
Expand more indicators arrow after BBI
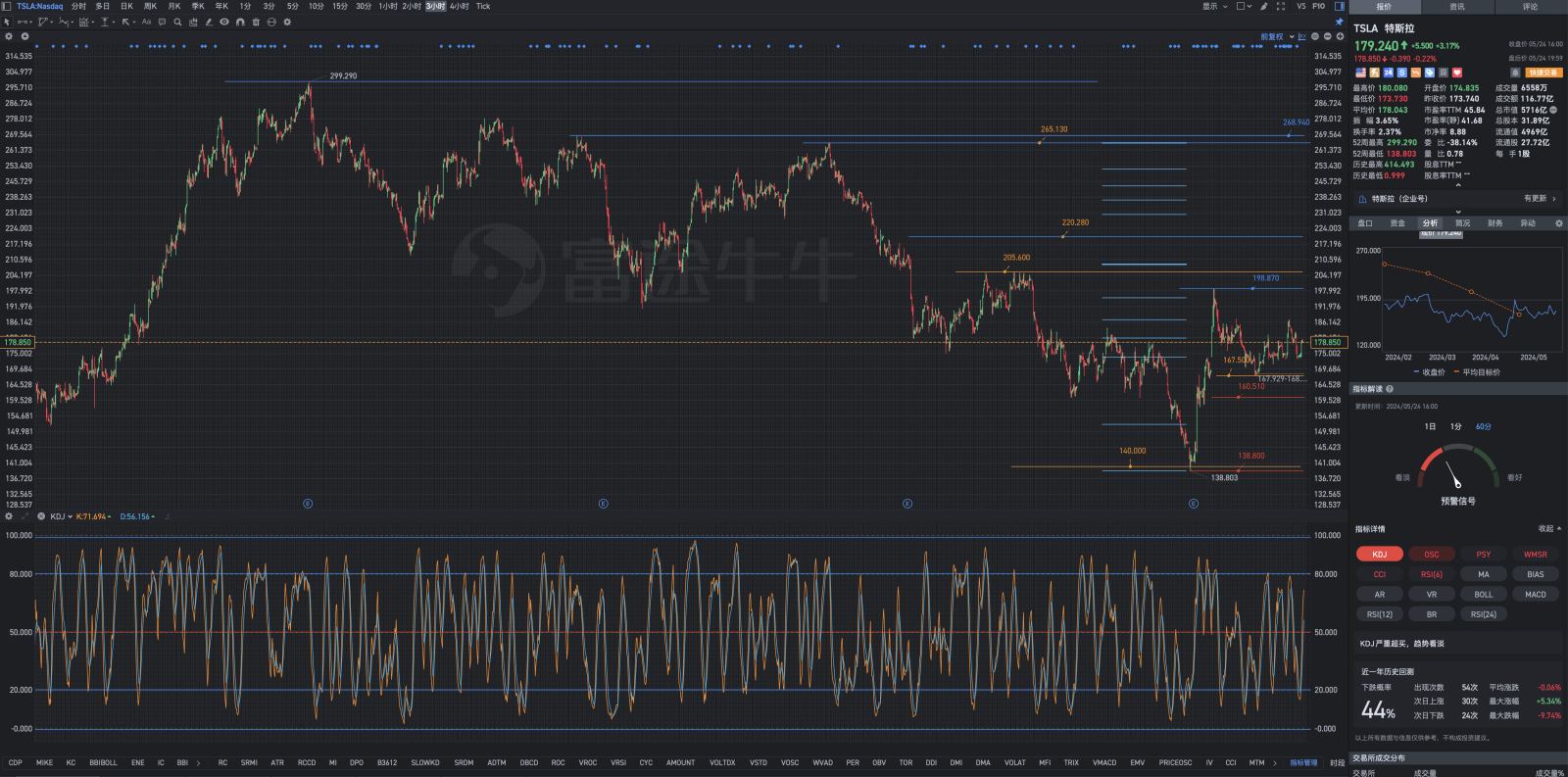[x=198, y=762]
